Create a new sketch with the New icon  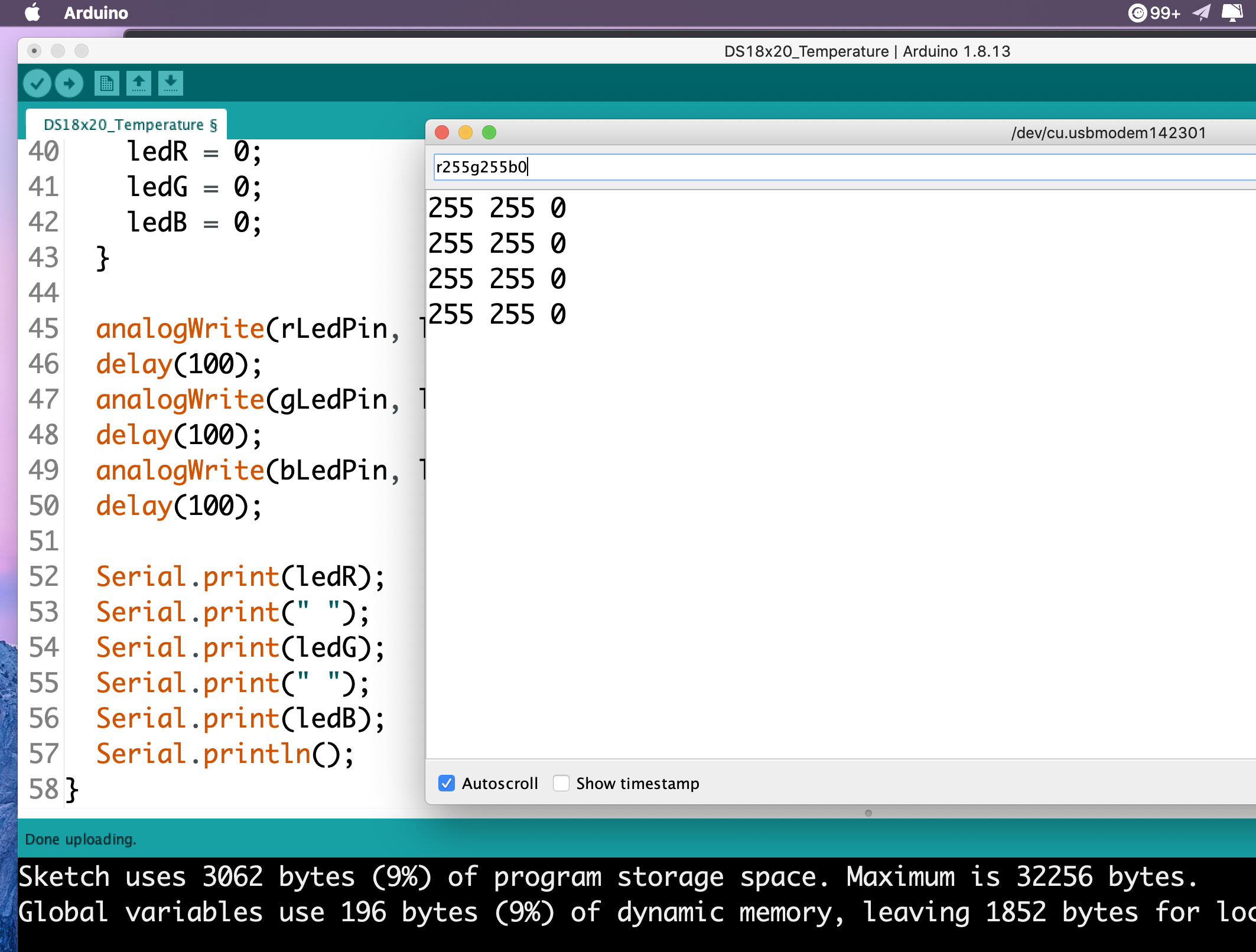tap(106, 83)
